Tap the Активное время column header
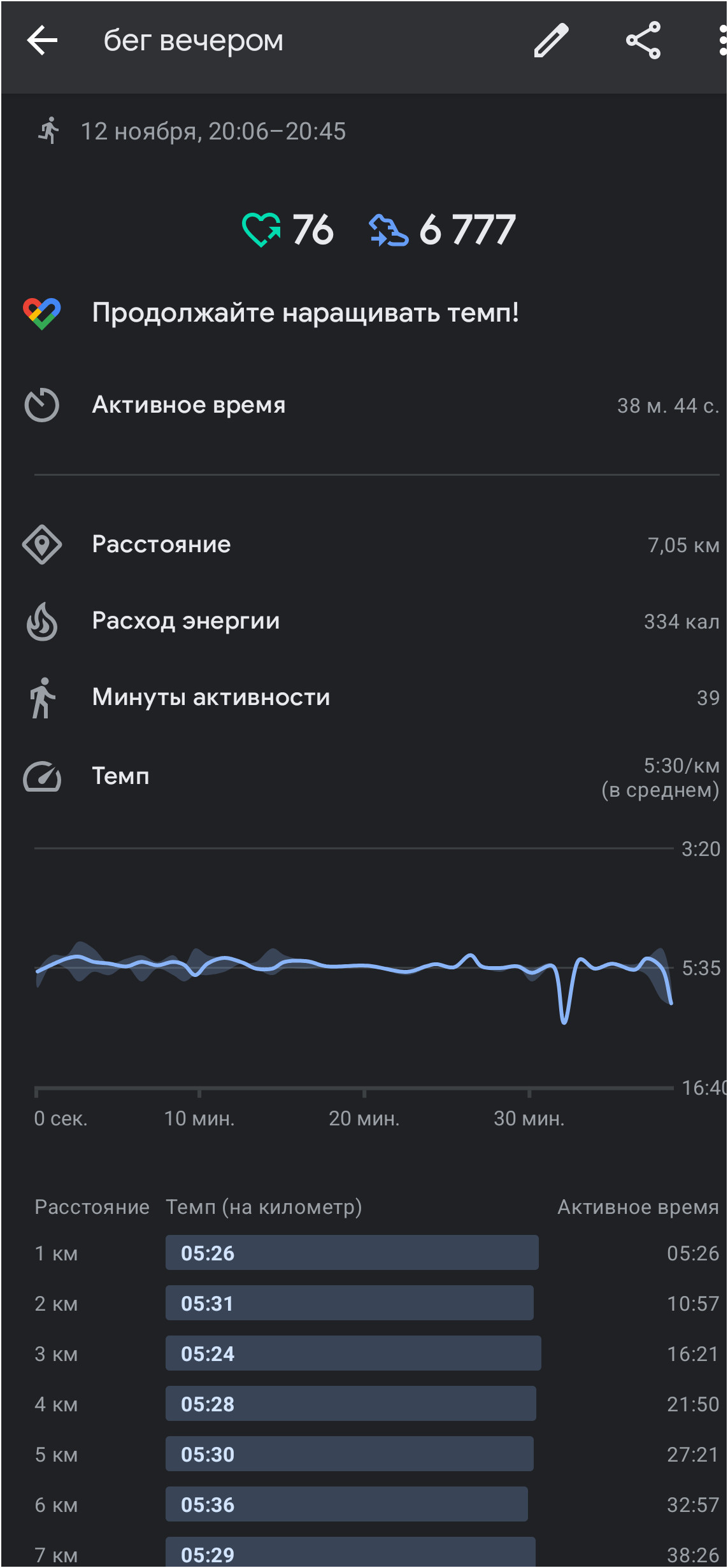Image resolution: width=728 pixels, height=1568 pixels. [x=638, y=1207]
